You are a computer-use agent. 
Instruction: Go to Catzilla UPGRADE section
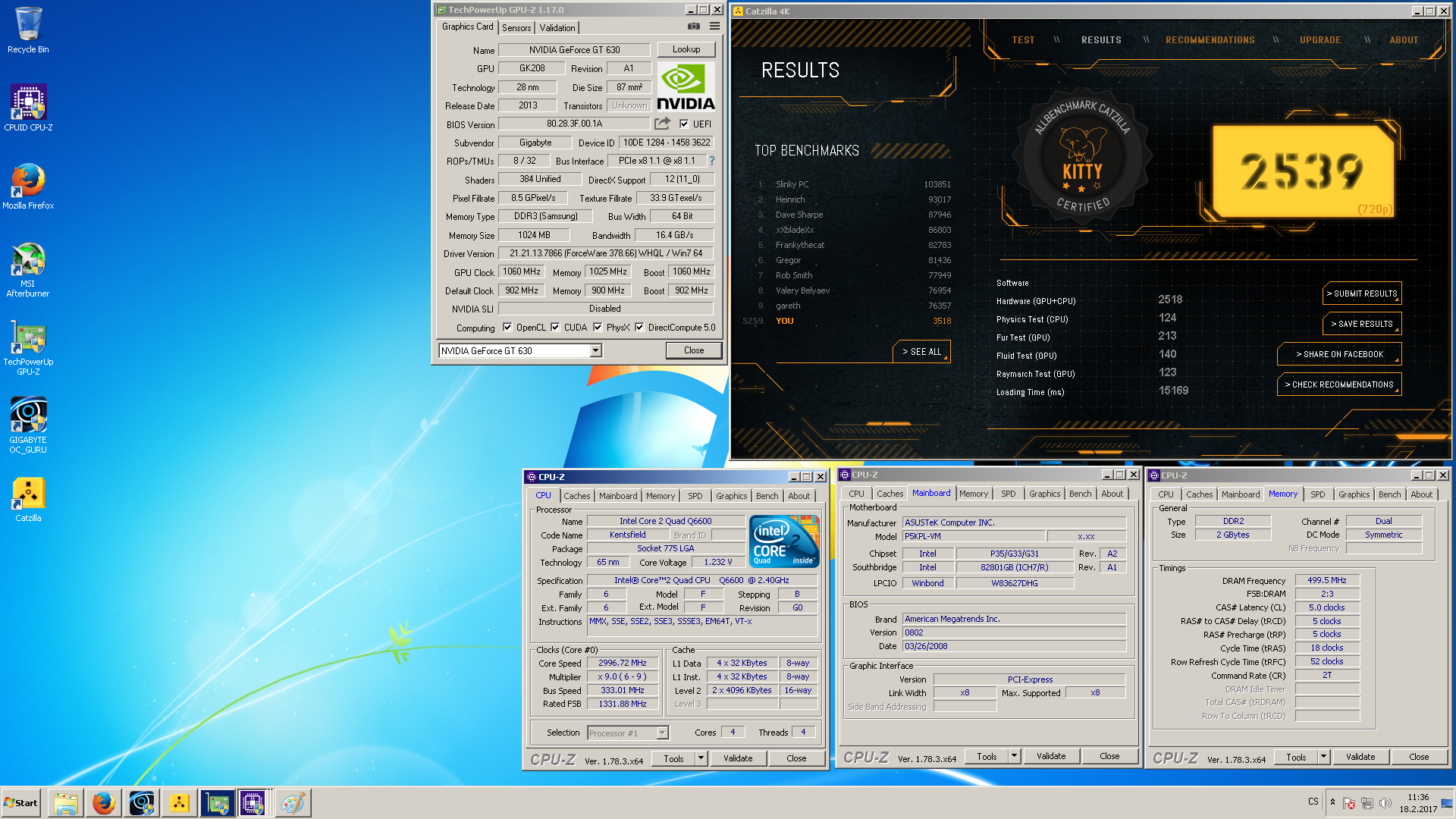[x=1320, y=40]
